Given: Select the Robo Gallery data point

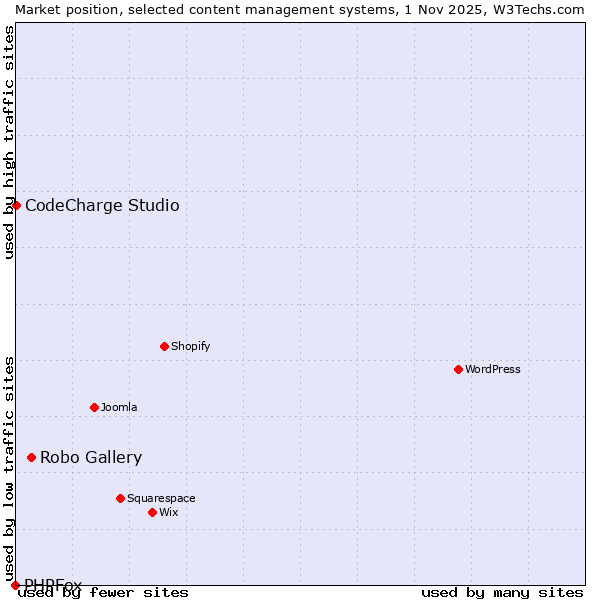Looking at the screenshot, I should [31, 457].
